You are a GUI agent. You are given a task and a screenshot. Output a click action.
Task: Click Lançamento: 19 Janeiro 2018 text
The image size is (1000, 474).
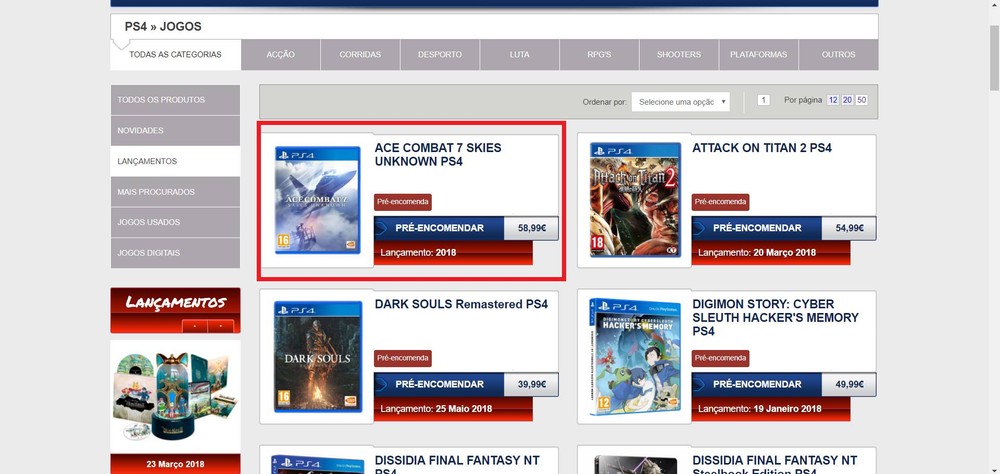760,409
